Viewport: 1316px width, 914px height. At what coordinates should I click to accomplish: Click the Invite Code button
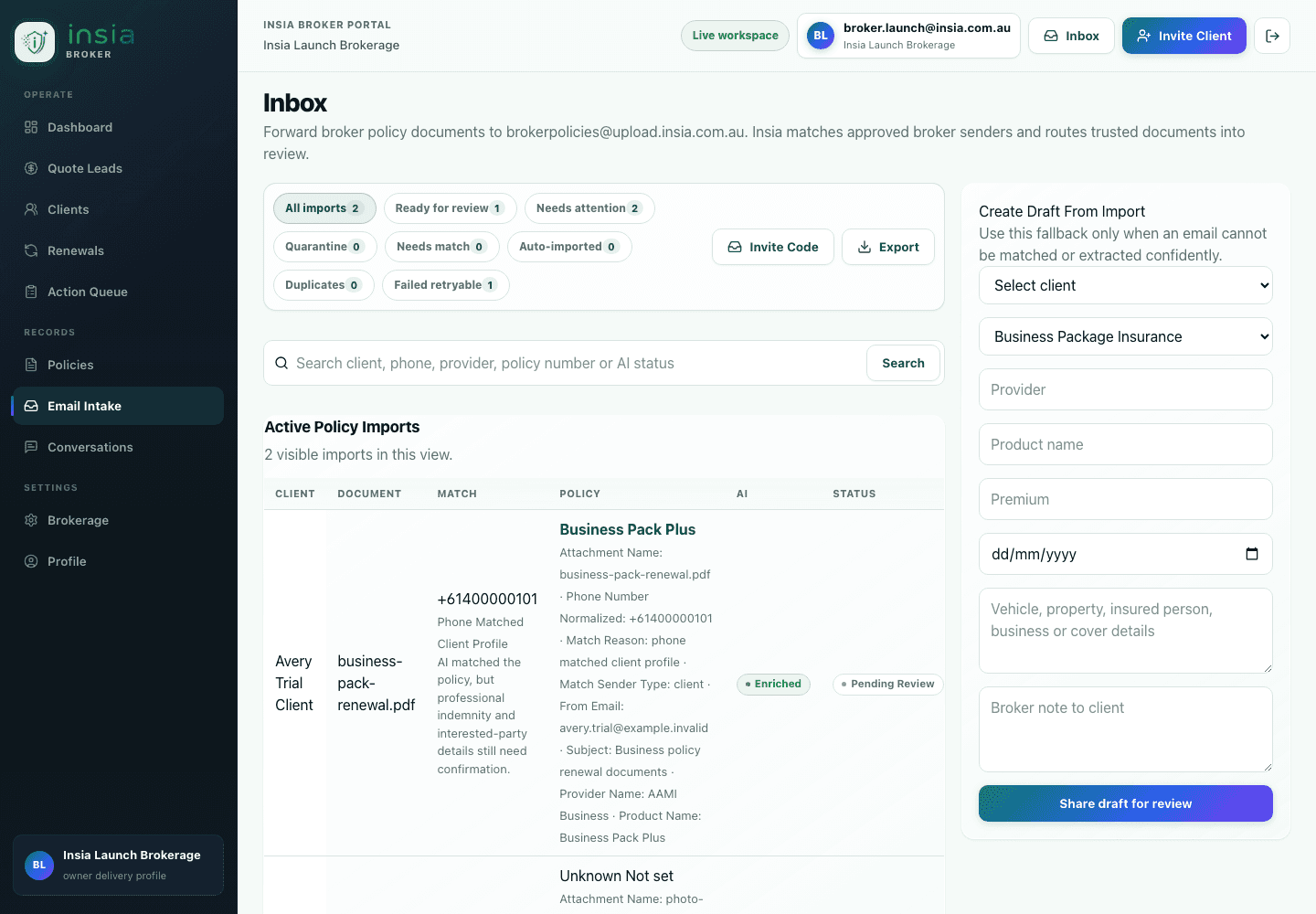(773, 247)
